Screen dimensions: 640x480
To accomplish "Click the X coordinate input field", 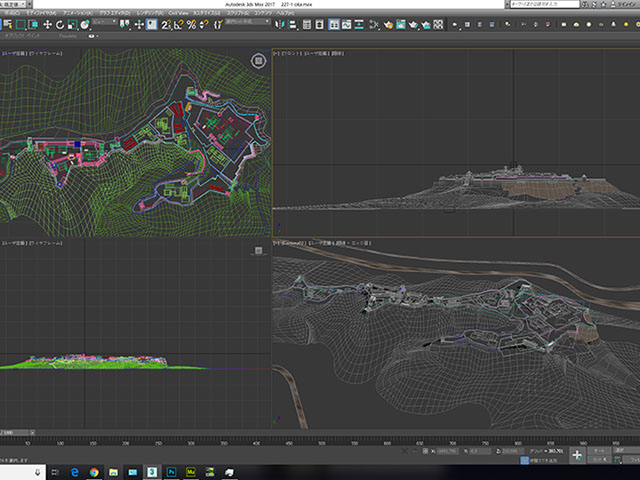I will [x=447, y=451].
